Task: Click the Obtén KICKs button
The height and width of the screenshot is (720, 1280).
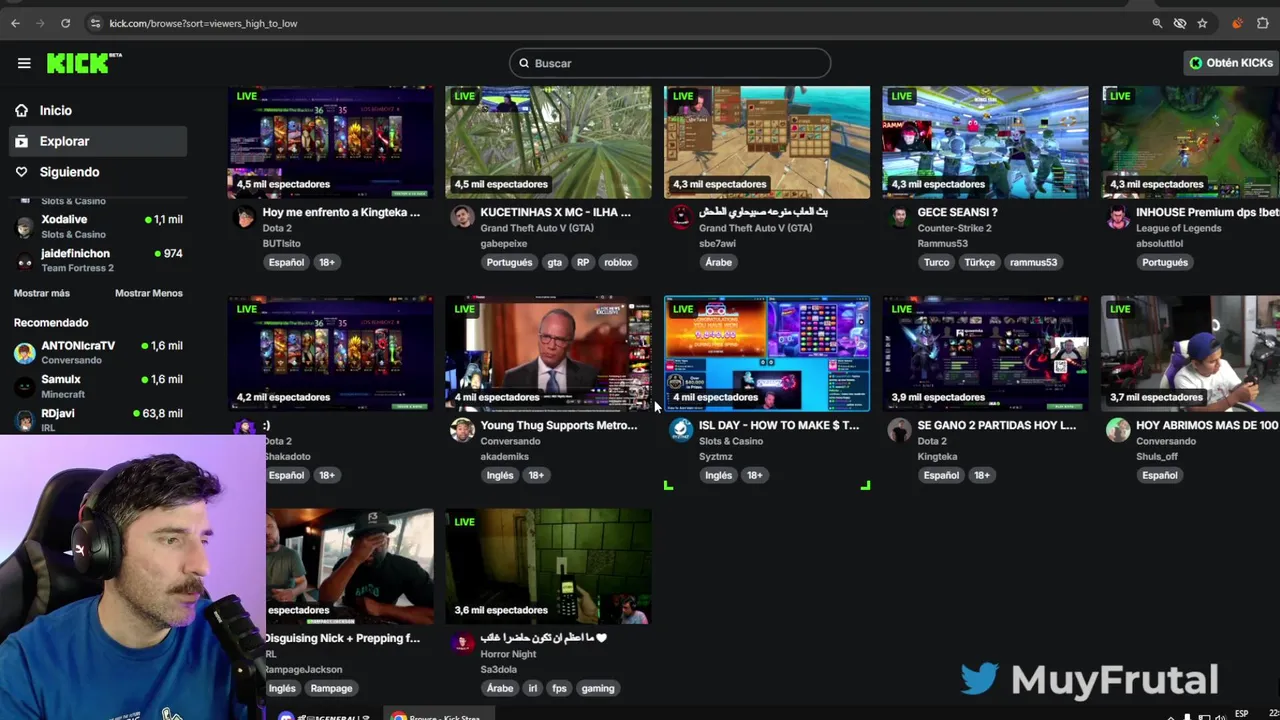Action: 1230,63
